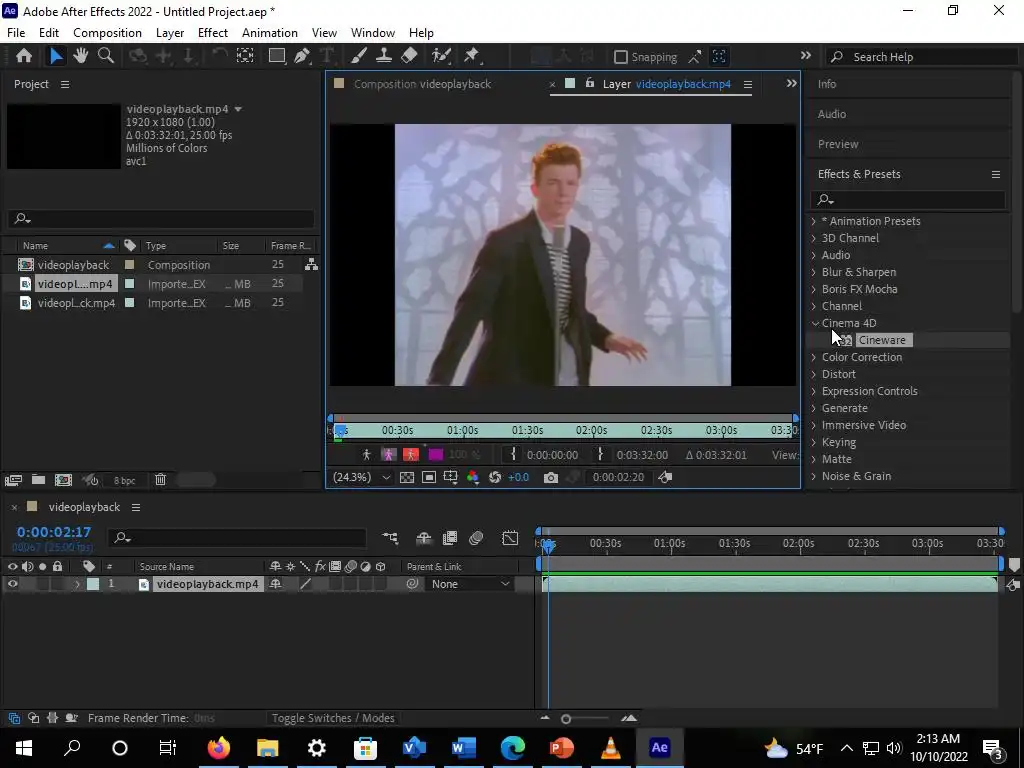Toggle the transparency grid in Layer viewer

407,477
